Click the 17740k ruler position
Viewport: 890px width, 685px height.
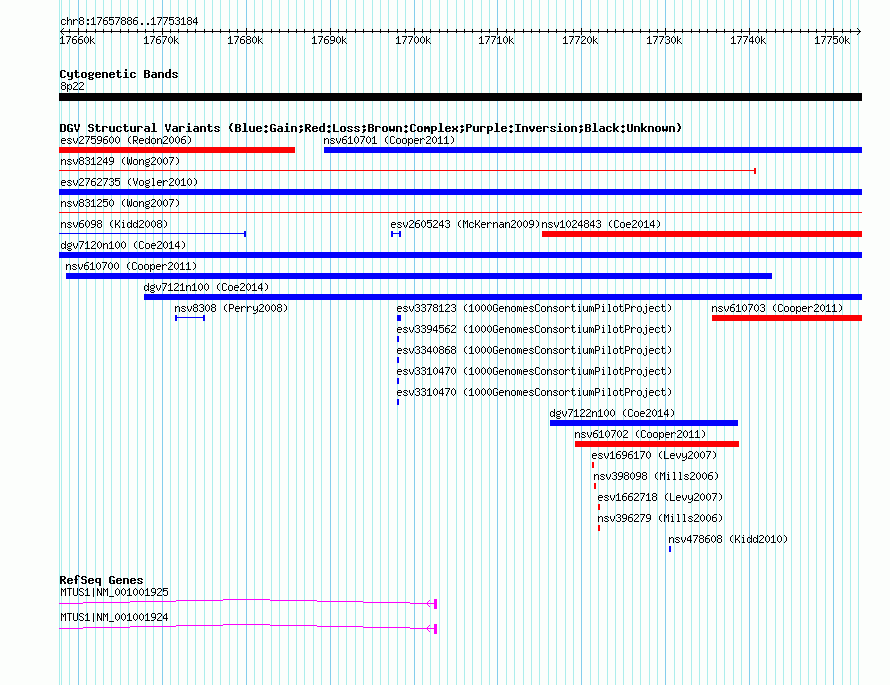coord(748,40)
